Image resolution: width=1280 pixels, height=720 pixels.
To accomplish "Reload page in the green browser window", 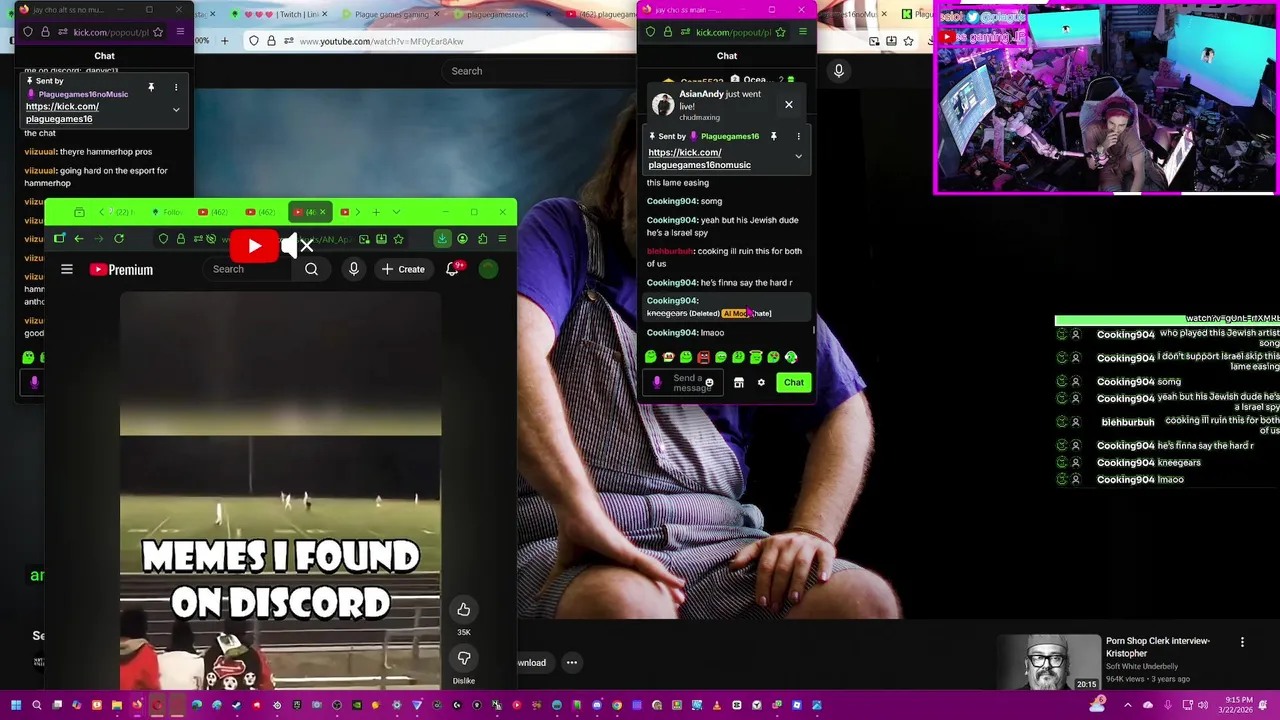I will point(119,239).
